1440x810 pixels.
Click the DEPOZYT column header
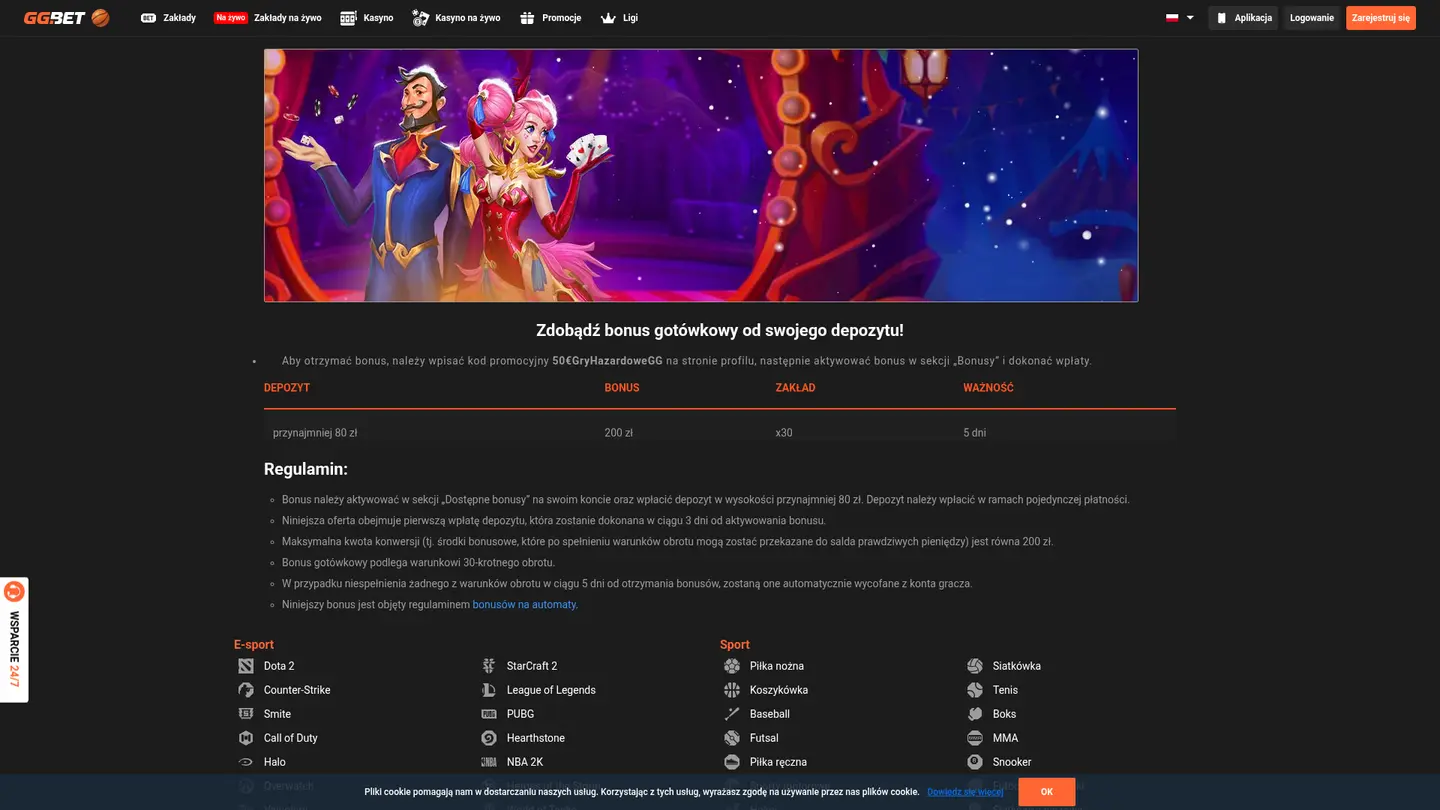[x=287, y=388]
